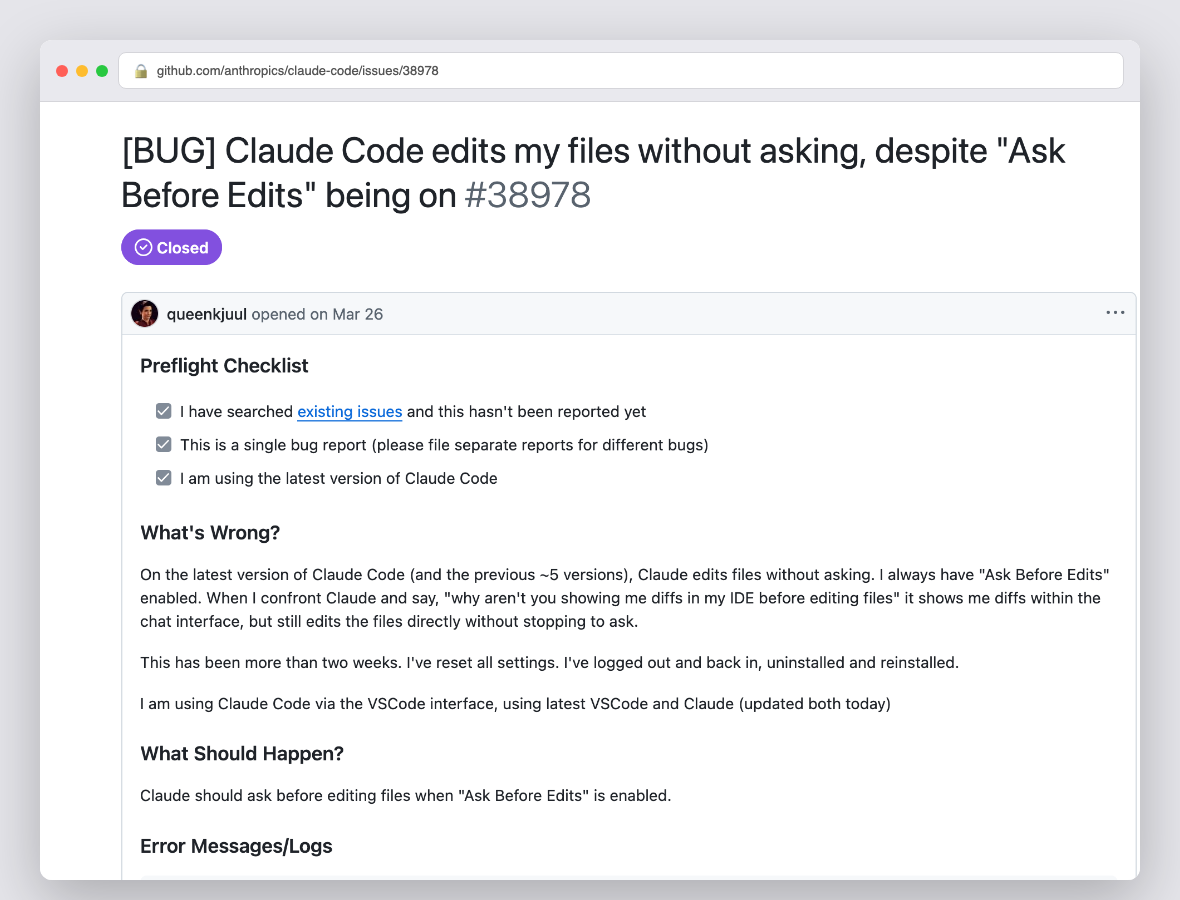Click the yellow minimize window button
This screenshot has height=900, width=1180.
tap(82, 71)
